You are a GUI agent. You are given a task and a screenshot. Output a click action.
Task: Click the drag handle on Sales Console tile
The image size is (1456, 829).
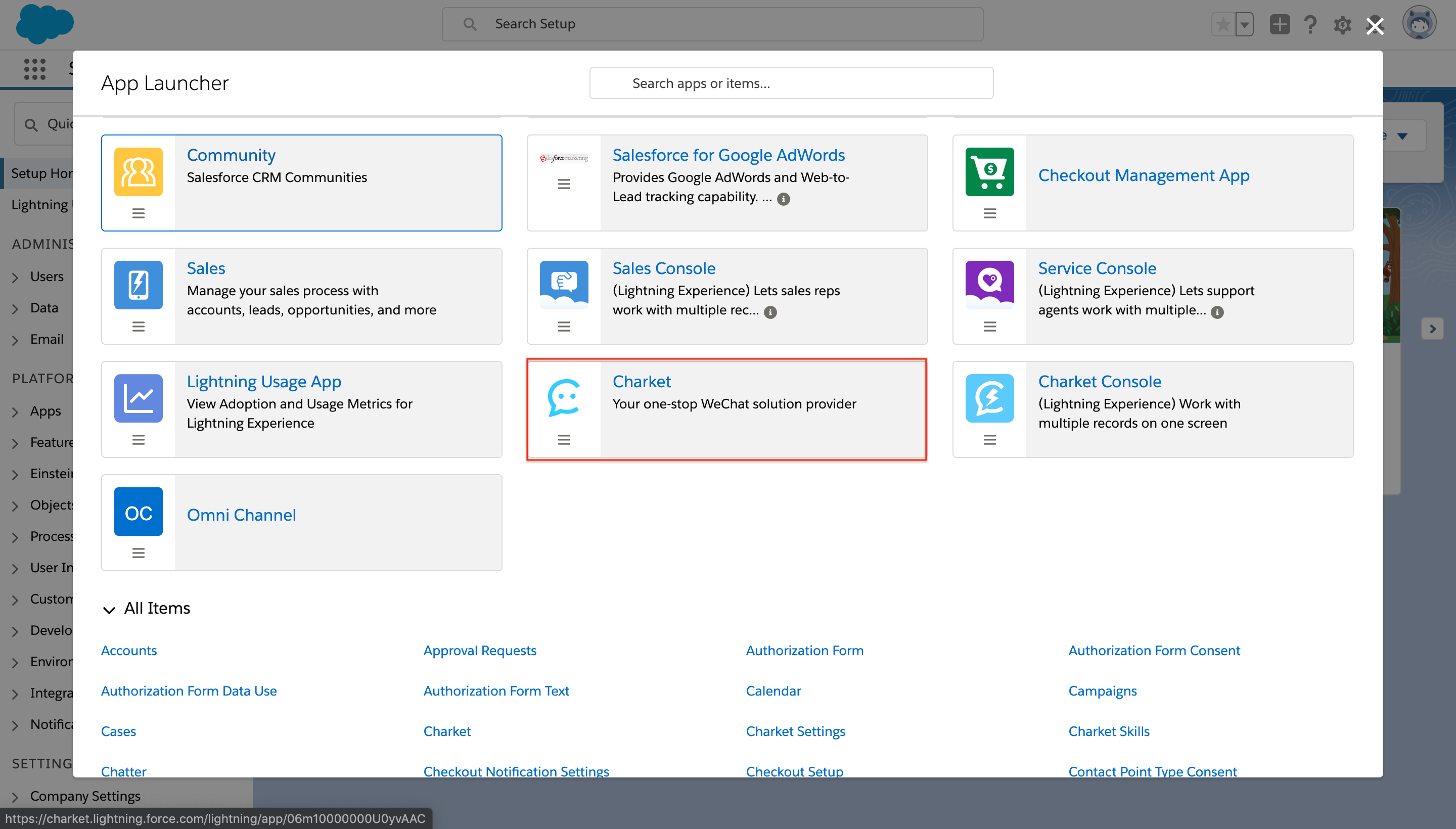564,326
